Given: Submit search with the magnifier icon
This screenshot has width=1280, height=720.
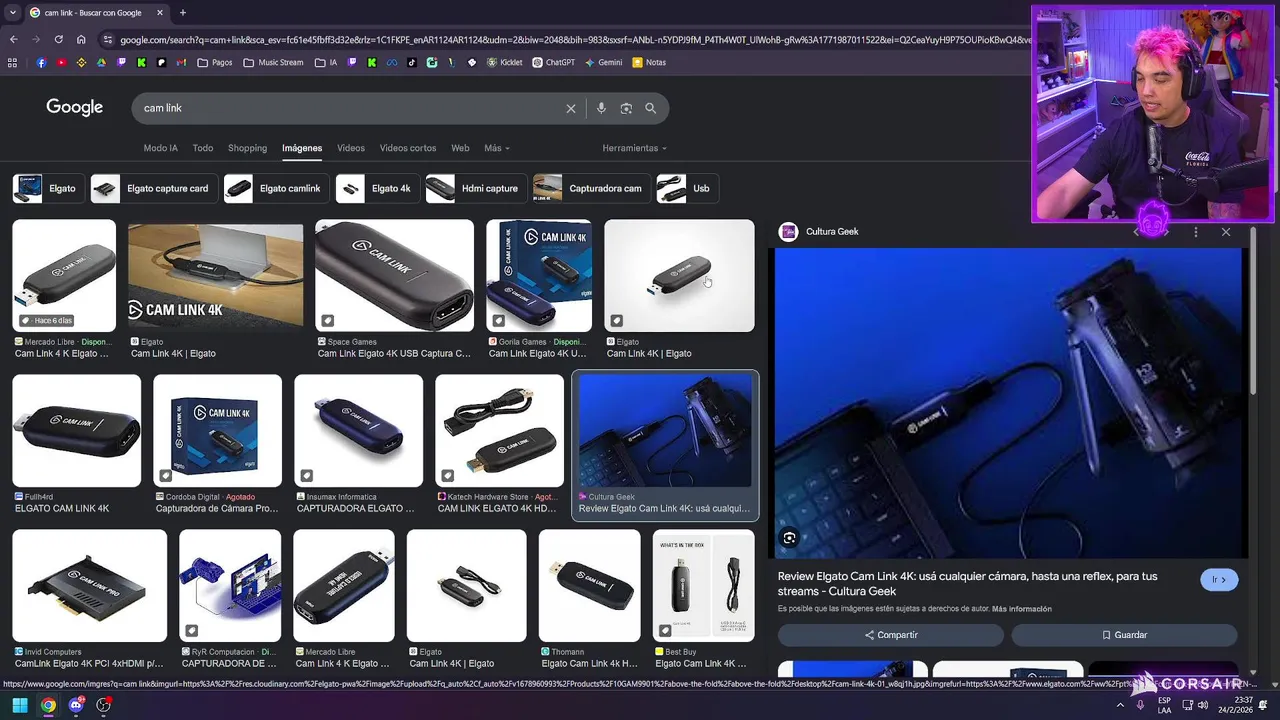Looking at the screenshot, I should [651, 108].
